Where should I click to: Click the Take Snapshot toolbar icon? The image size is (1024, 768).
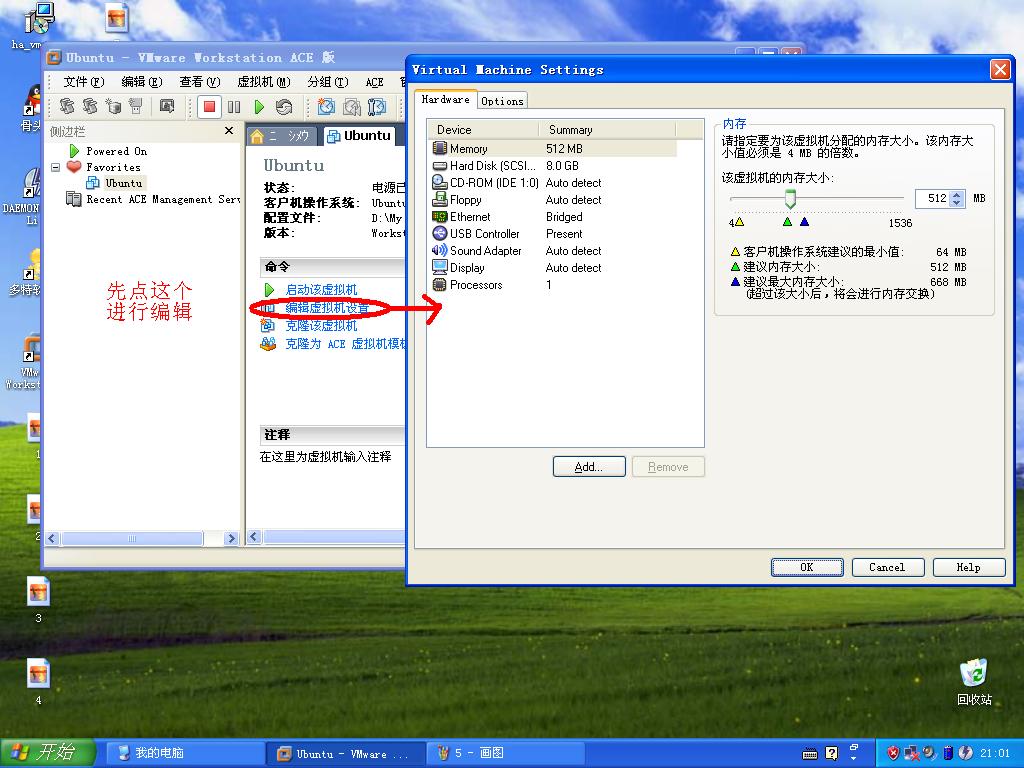[x=326, y=106]
